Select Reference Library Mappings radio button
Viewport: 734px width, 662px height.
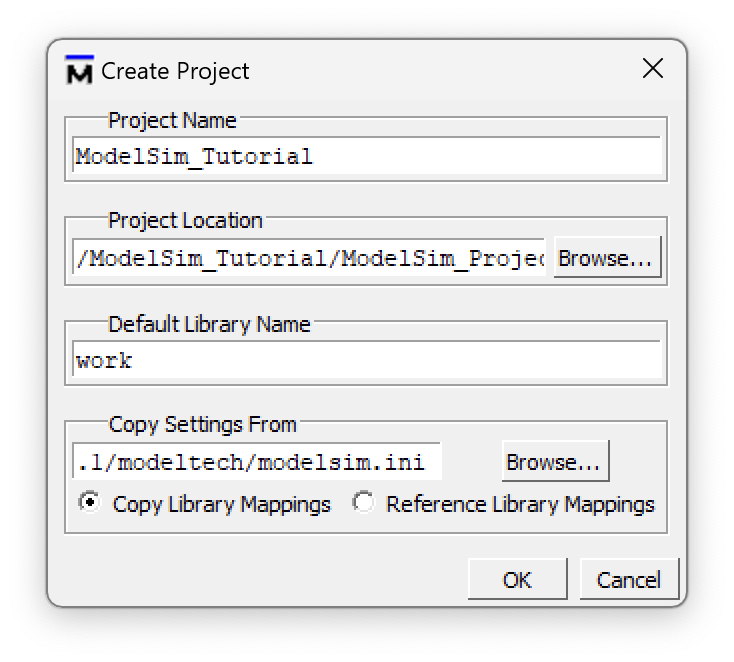[x=363, y=503]
